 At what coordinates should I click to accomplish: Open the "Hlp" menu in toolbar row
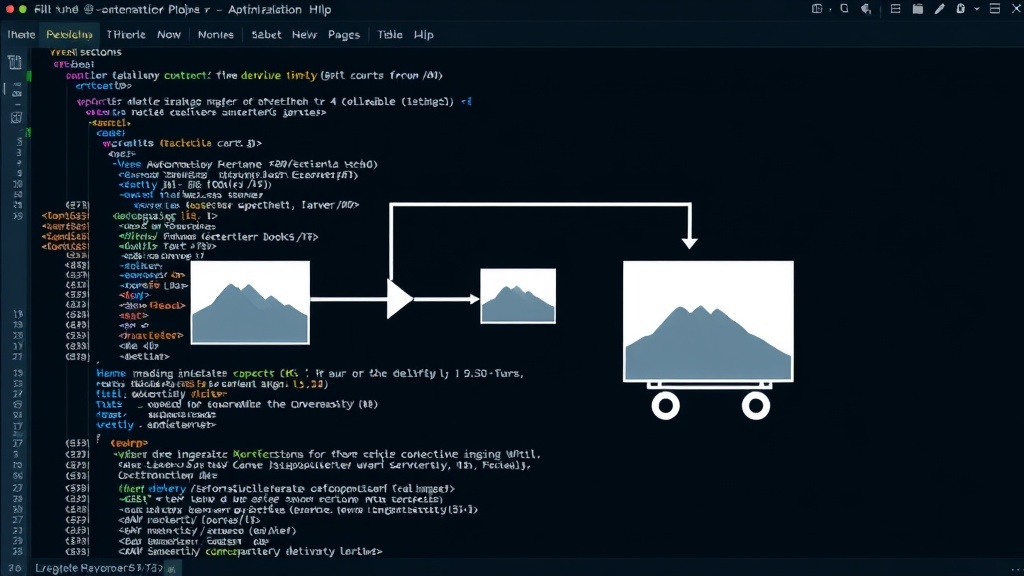pyautogui.click(x=423, y=35)
